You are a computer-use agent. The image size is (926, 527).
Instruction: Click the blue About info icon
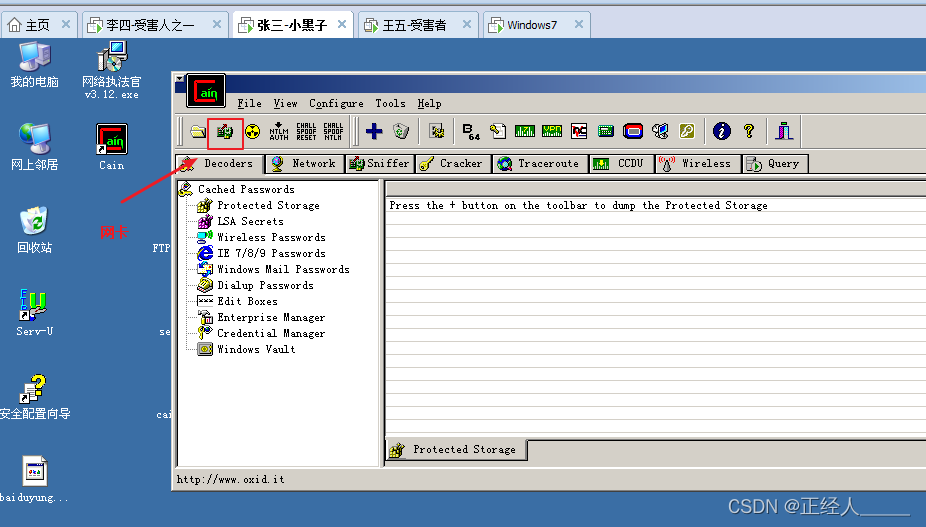(x=722, y=131)
